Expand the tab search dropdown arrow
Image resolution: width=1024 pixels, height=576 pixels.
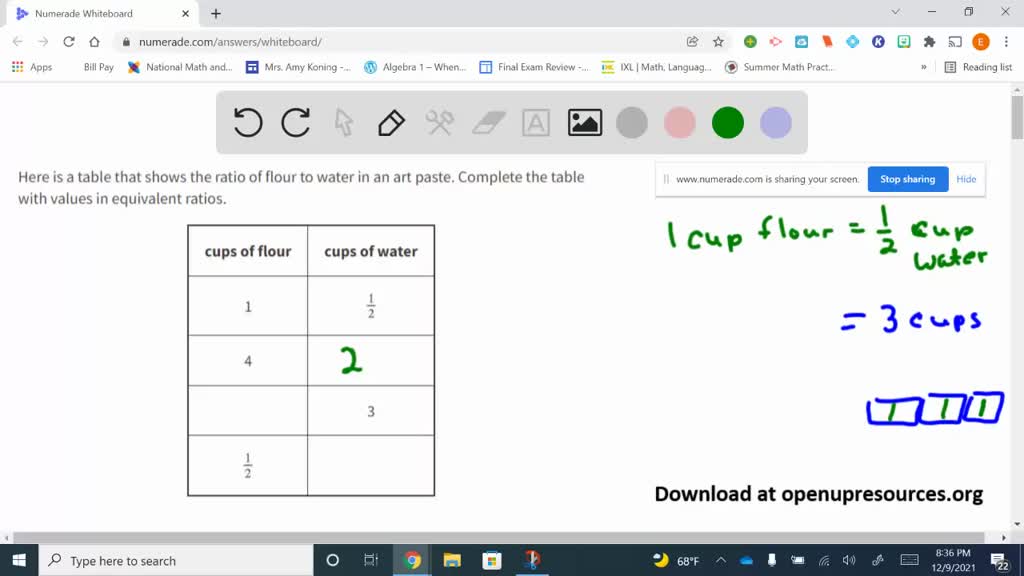tap(895, 12)
